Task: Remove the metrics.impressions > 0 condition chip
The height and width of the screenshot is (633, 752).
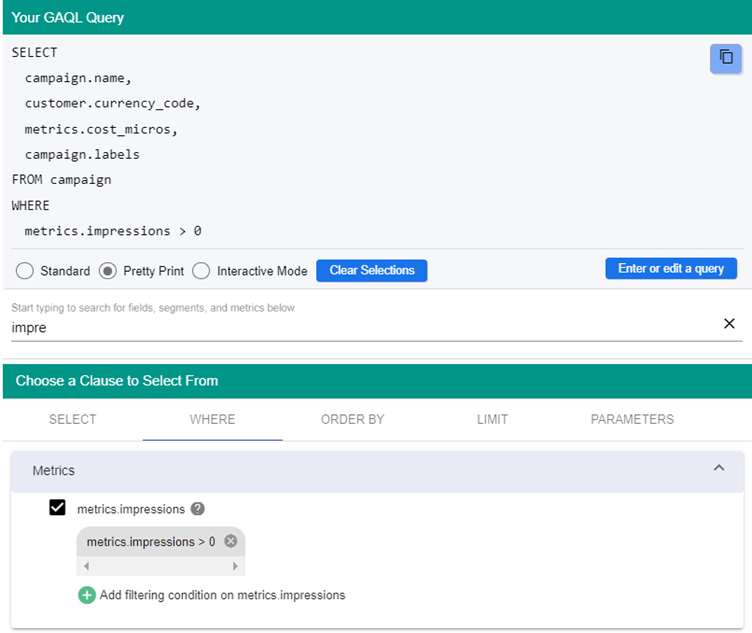Action: 231,541
